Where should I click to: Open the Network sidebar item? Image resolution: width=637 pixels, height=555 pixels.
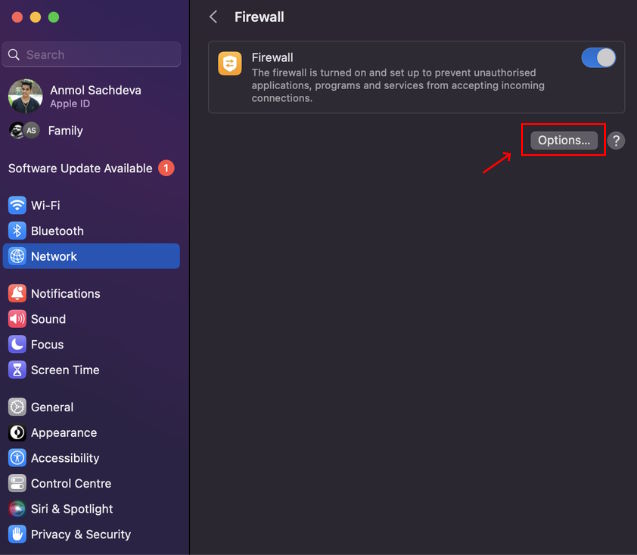tap(91, 256)
